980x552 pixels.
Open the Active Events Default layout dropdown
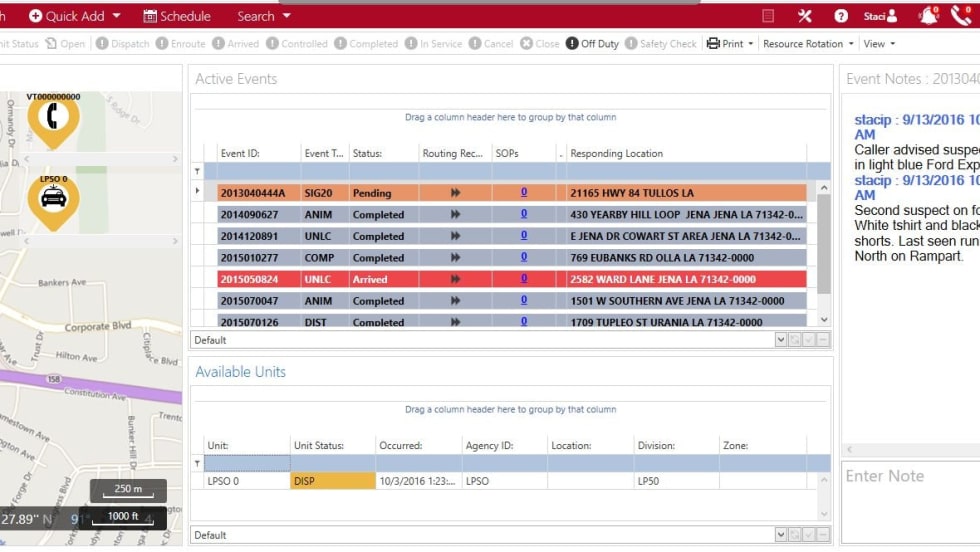tap(781, 340)
